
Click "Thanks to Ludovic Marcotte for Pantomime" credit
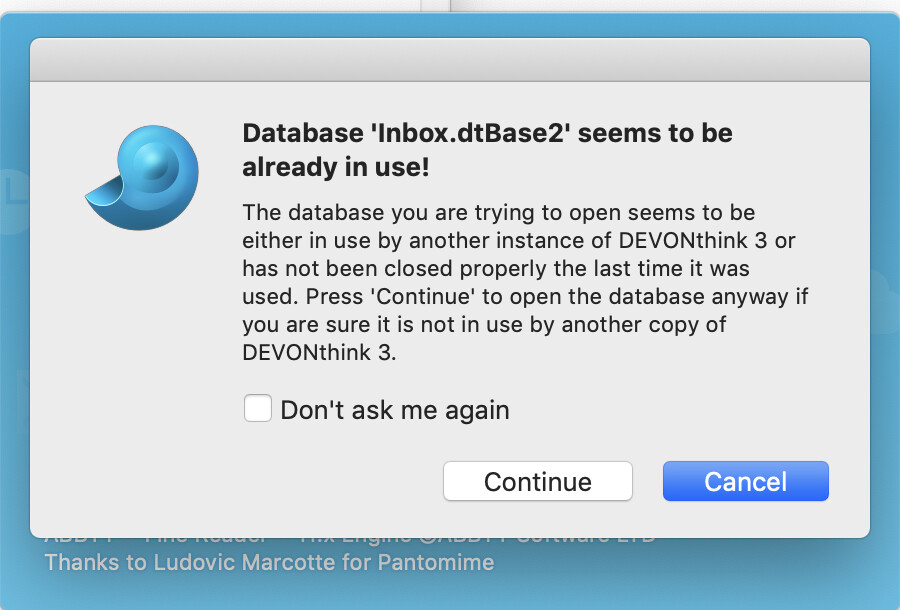269,562
